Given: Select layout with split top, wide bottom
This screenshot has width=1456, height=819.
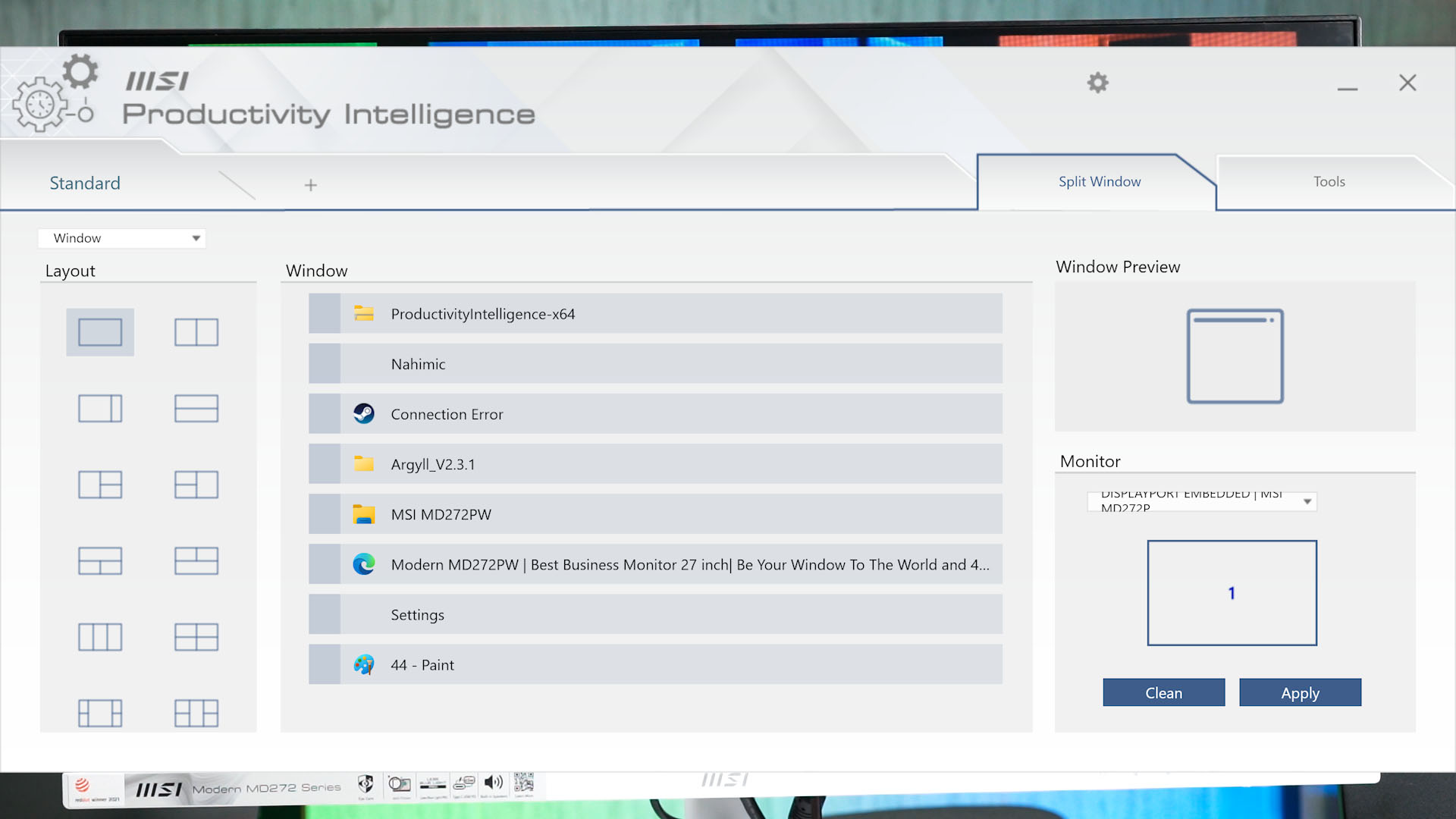Looking at the screenshot, I should tap(196, 561).
